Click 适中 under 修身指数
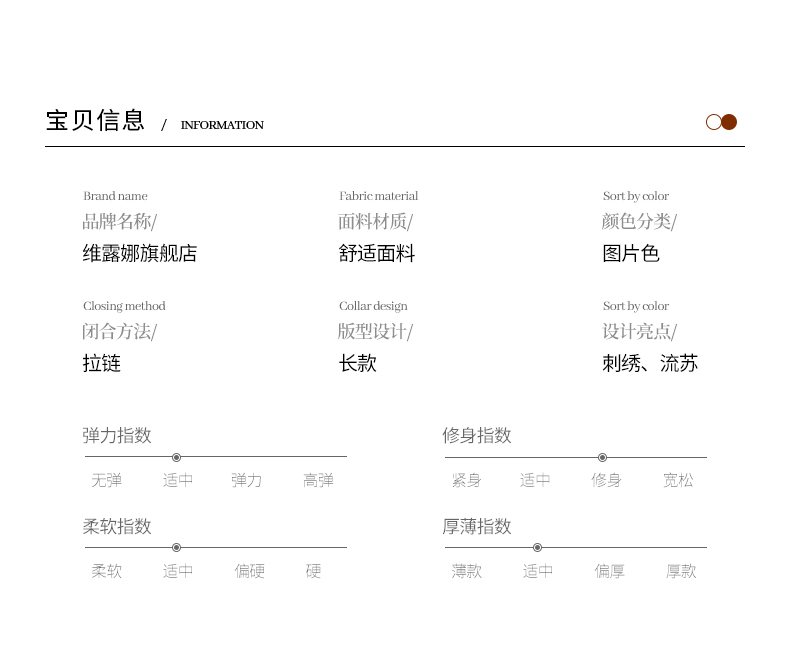 [x=535, y=480]
